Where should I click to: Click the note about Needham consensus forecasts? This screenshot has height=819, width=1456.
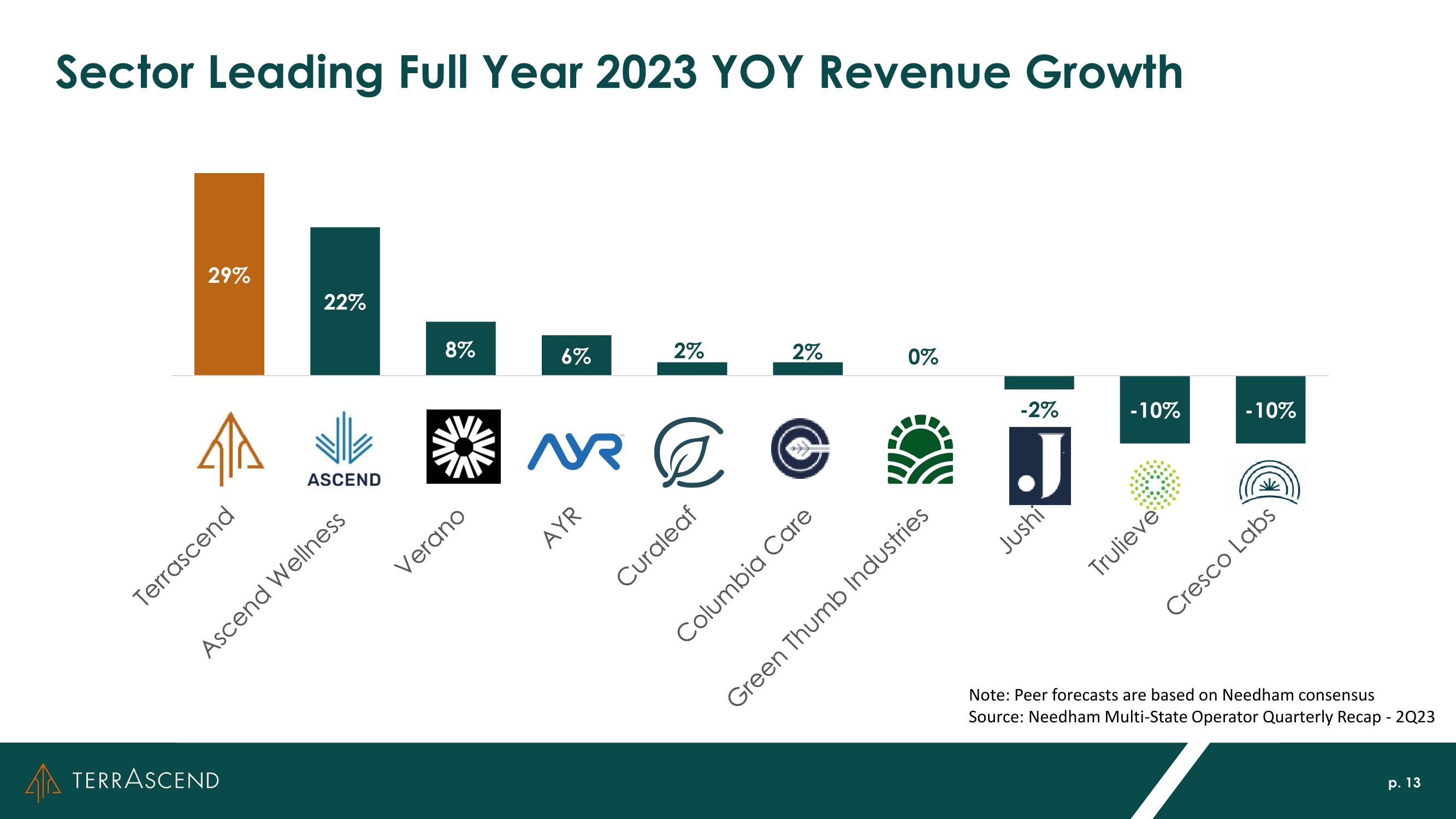(x=1171, y=695)
